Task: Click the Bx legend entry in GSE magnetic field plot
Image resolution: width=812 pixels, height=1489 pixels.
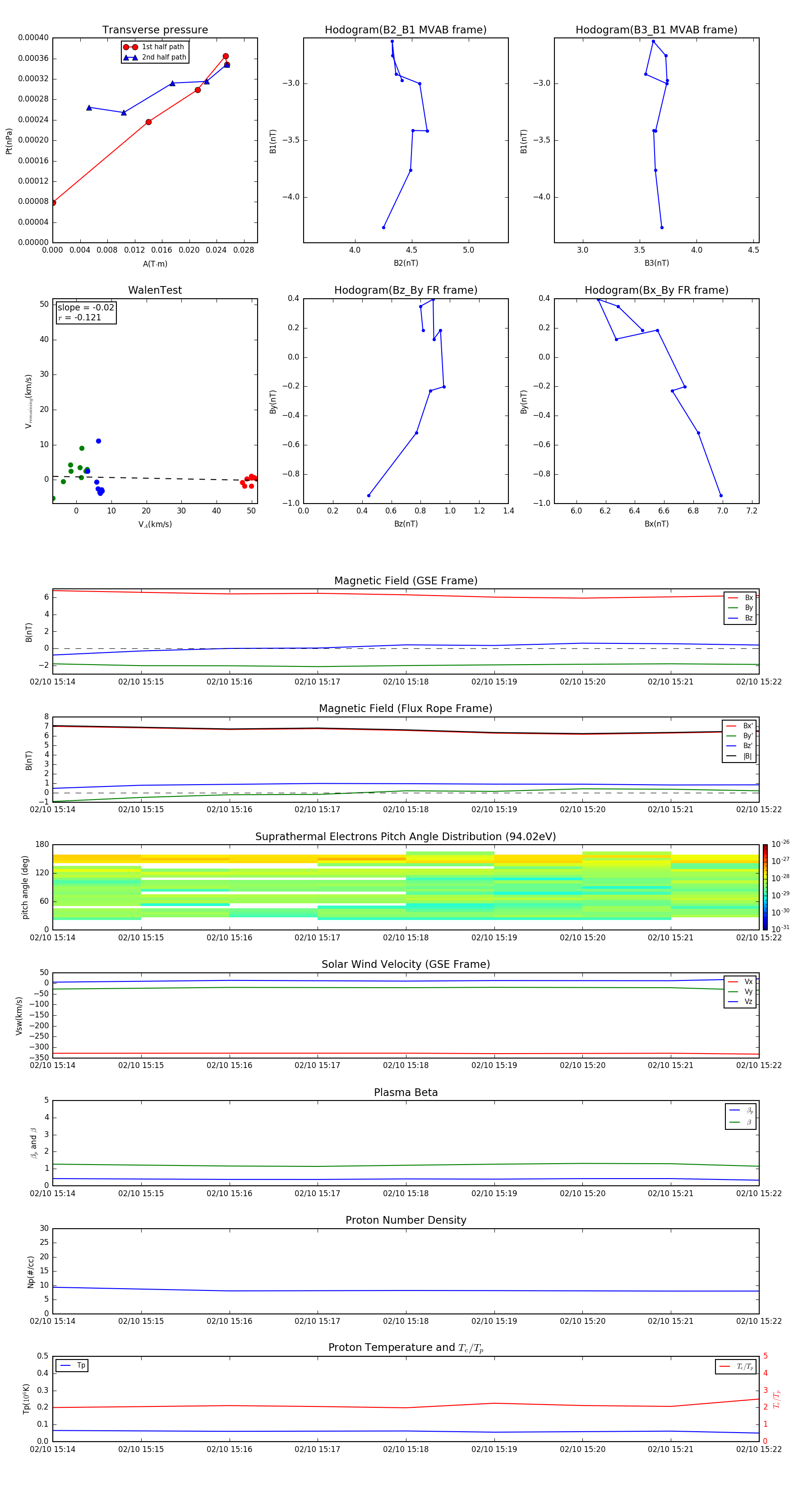Action: click(740, 598)
